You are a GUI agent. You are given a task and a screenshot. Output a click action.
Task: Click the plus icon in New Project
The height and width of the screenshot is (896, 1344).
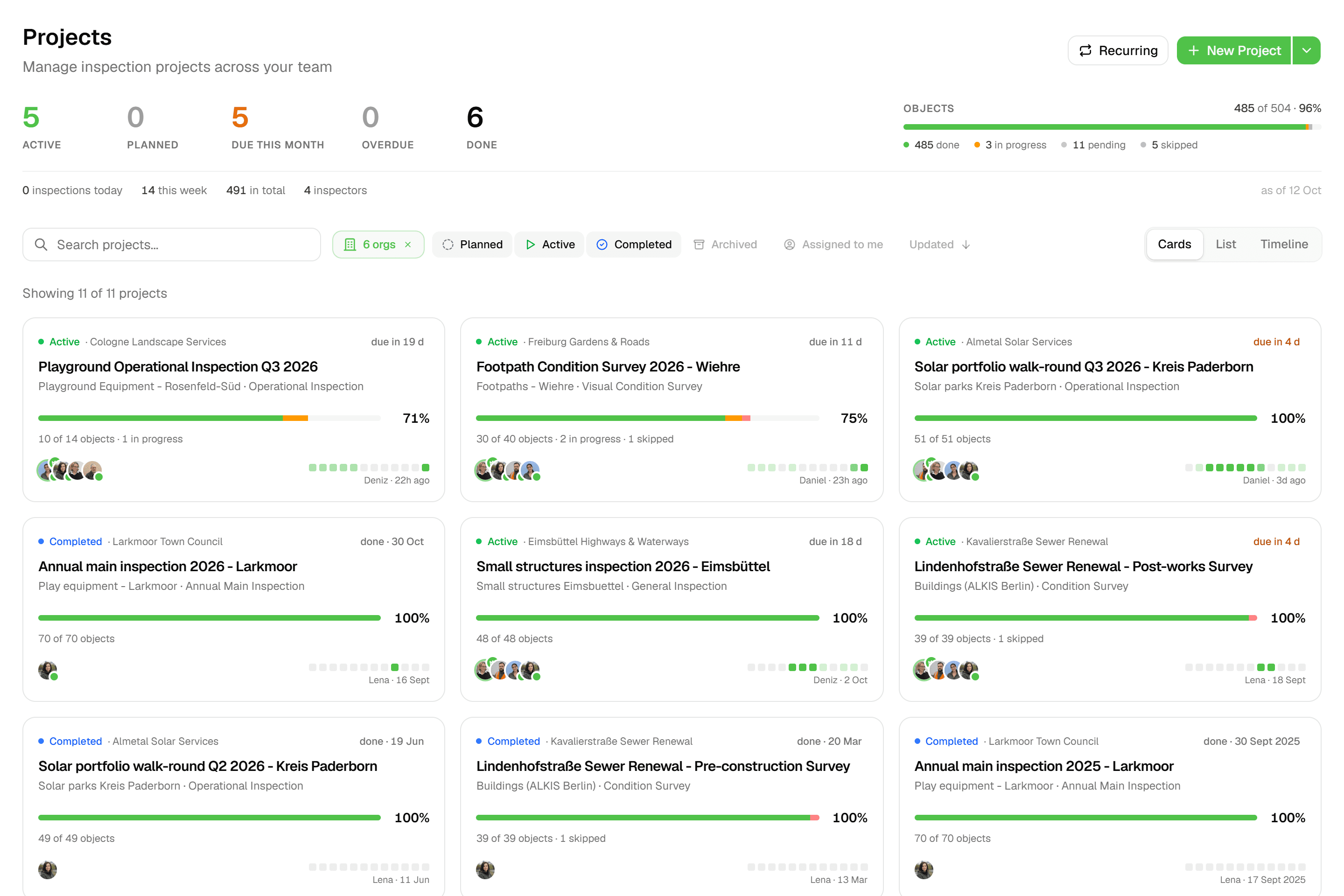click(1193, 51)
